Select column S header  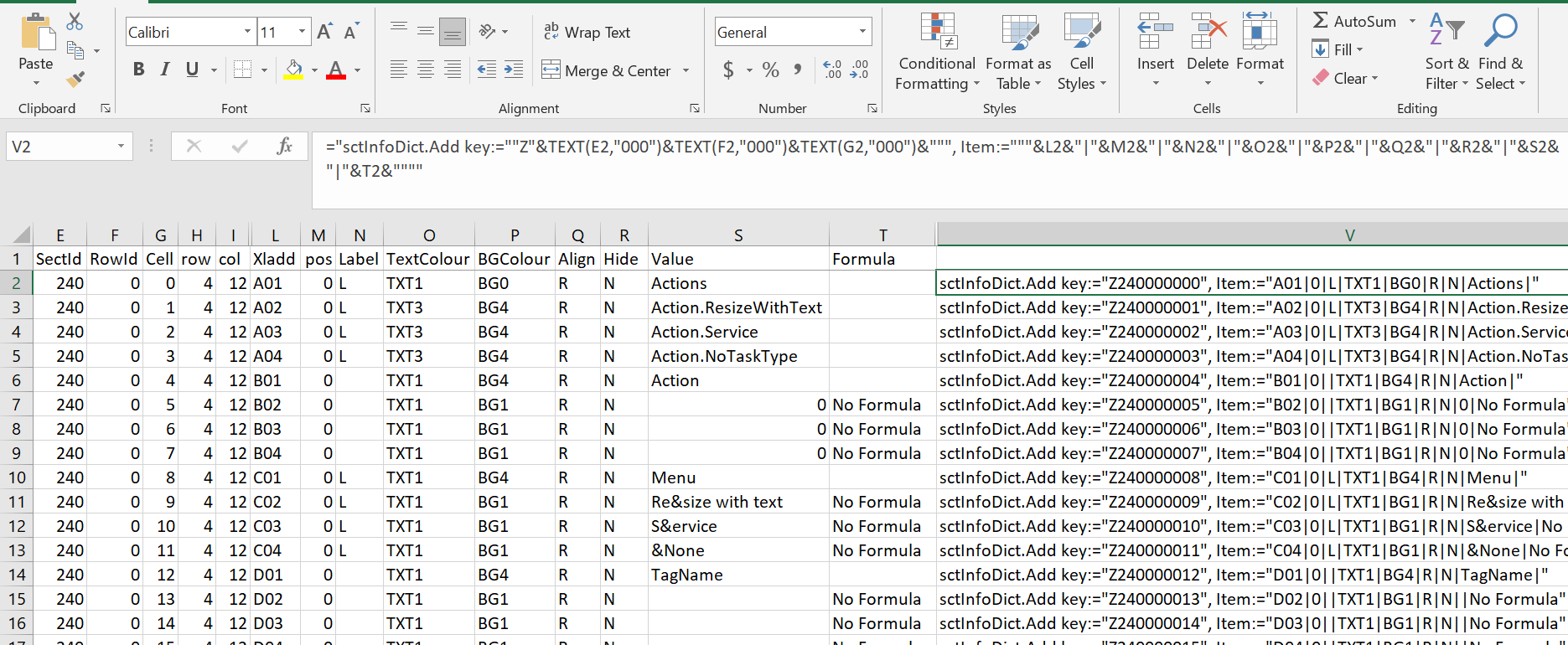[x=737, y=235]
